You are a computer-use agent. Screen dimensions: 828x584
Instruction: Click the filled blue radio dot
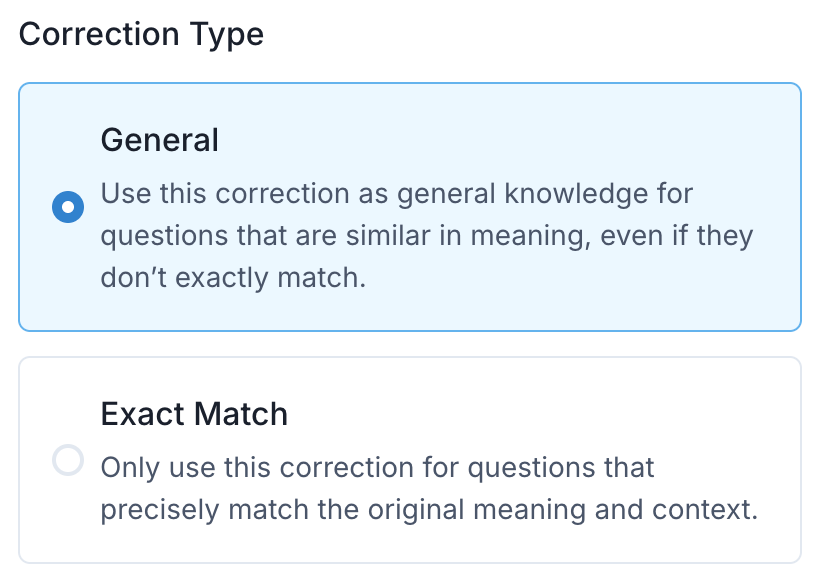(68, 208)
